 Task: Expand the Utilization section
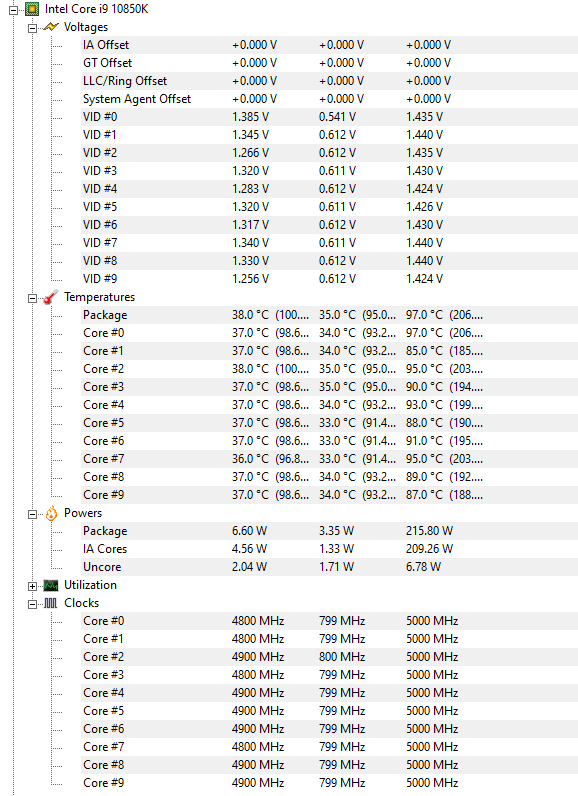coord(32,586)
